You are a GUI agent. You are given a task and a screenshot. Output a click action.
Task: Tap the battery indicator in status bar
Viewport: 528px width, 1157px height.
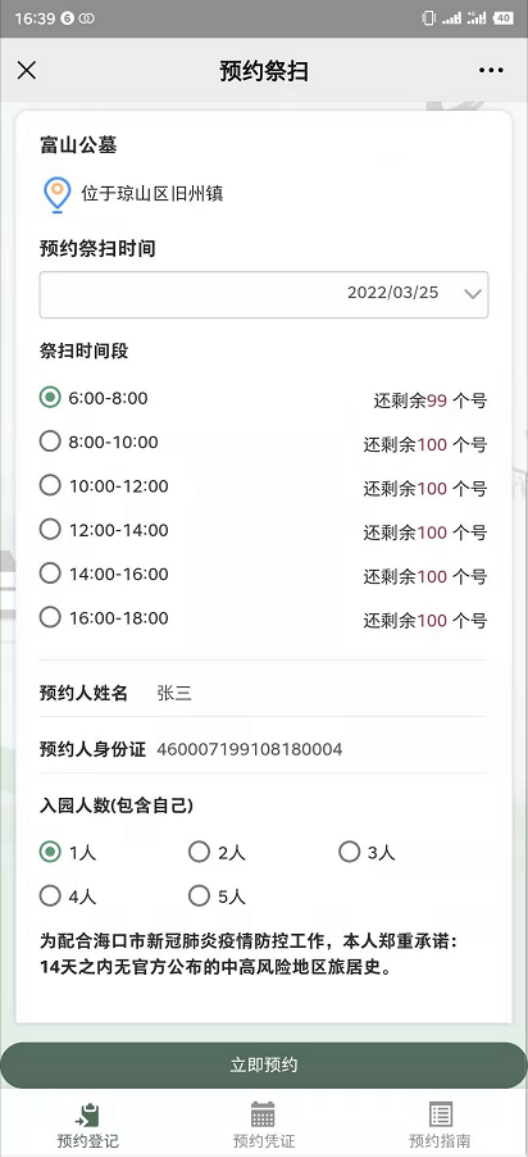tap(503, 18)
